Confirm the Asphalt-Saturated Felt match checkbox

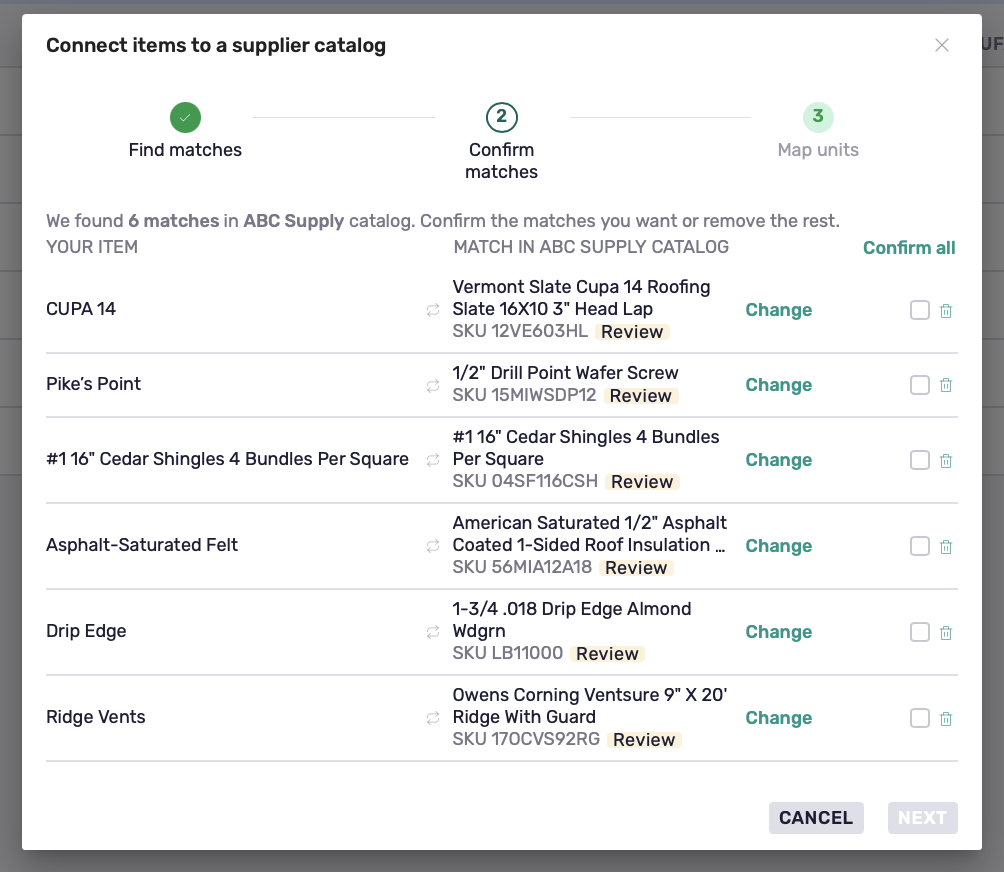point(919,546)
